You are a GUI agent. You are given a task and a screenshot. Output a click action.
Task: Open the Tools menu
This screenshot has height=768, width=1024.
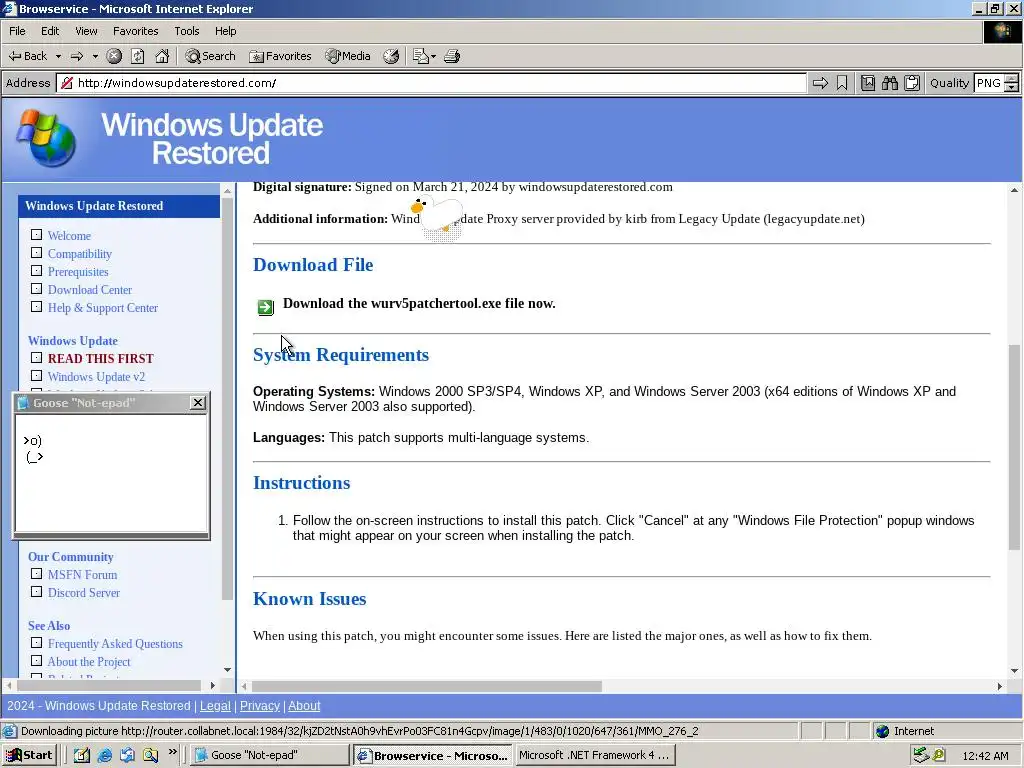coord(186,31)
